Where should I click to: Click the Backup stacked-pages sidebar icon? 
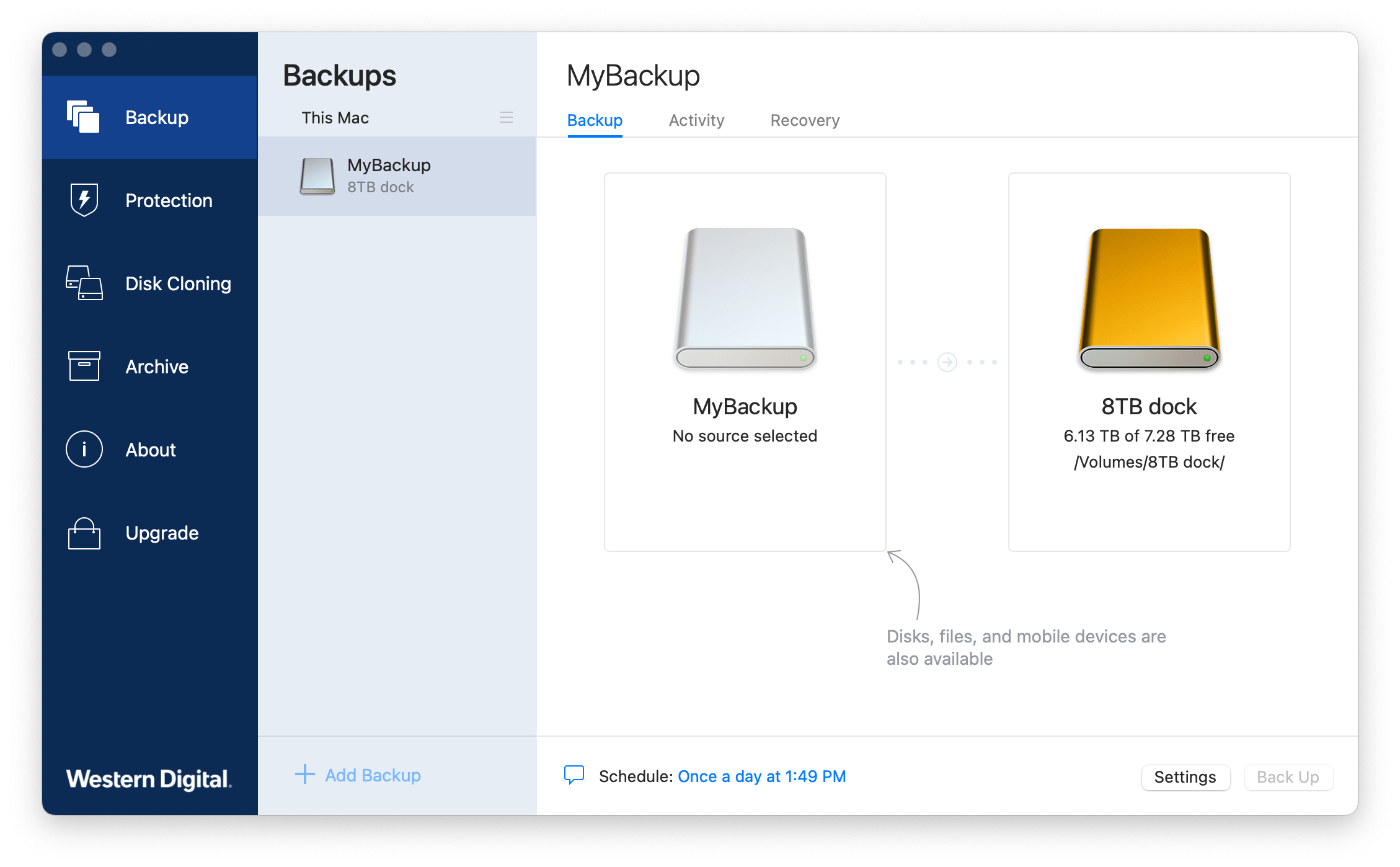[83, 117]
